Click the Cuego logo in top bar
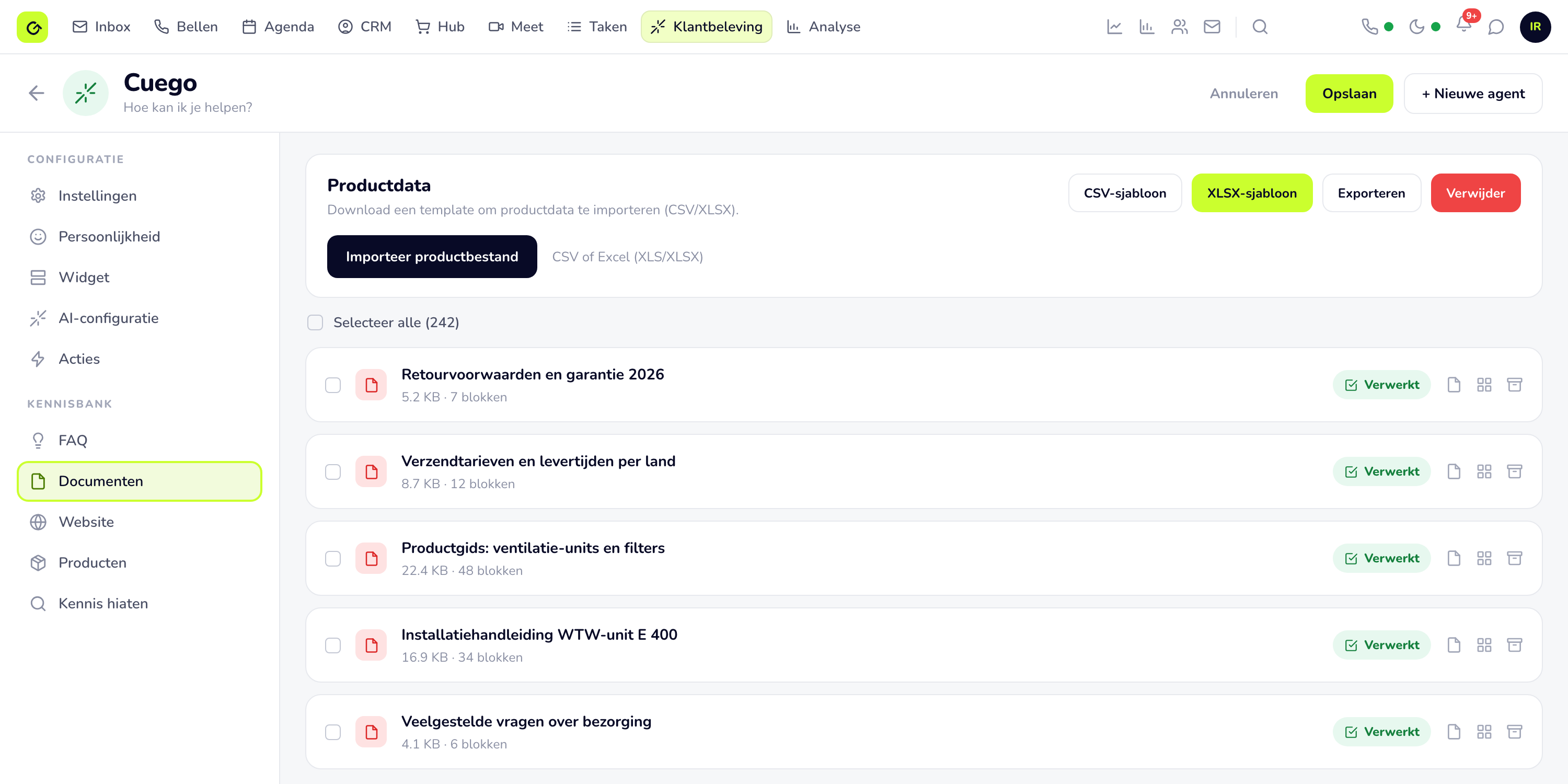1568x784 pixels. point(32,27)
